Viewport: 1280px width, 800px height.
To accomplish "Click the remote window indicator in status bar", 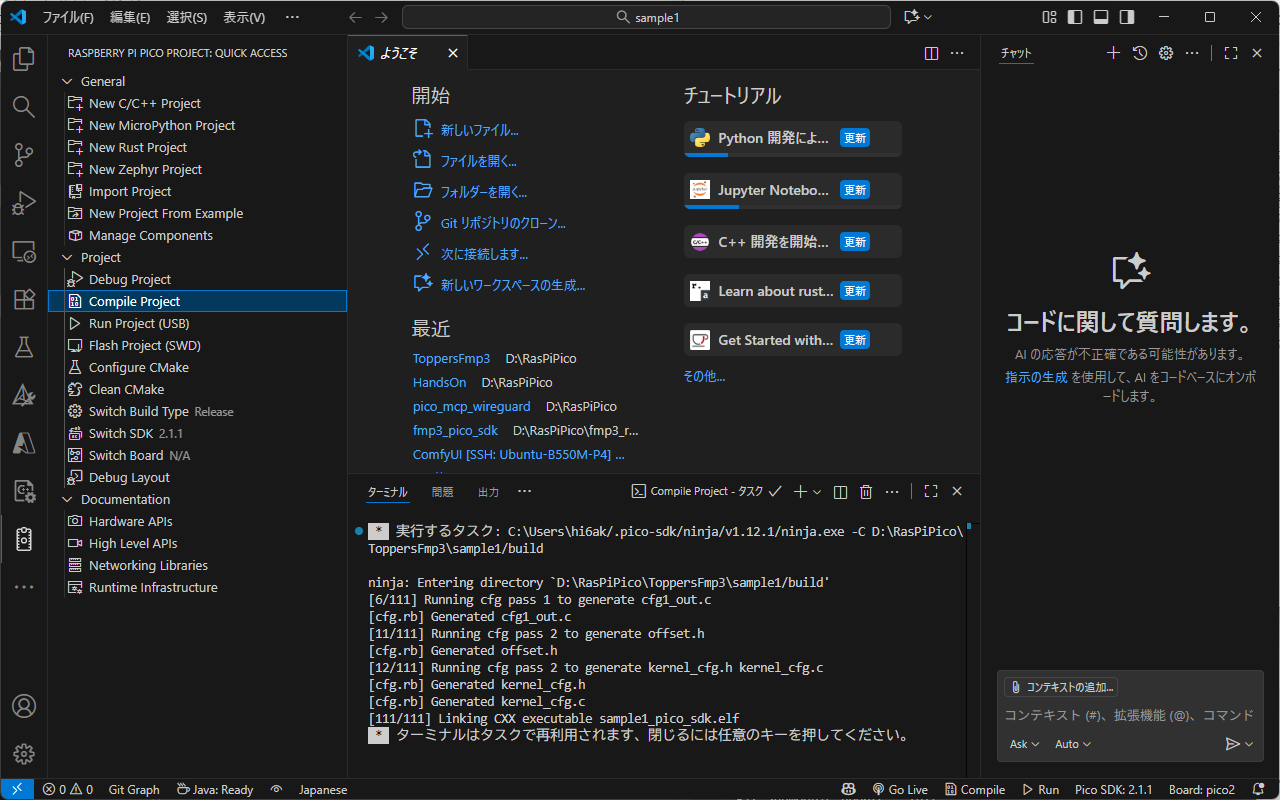I will (x=16, y=789).
